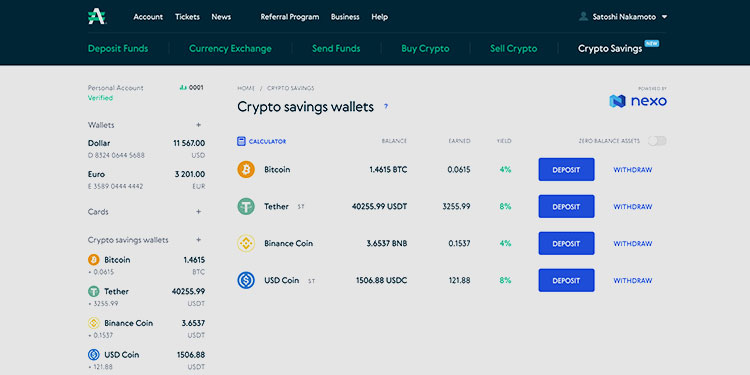Screen dimensions: 750x375
Task: Withdraw from the USD Coin savings wallet
Action: [x=632, y=280]
